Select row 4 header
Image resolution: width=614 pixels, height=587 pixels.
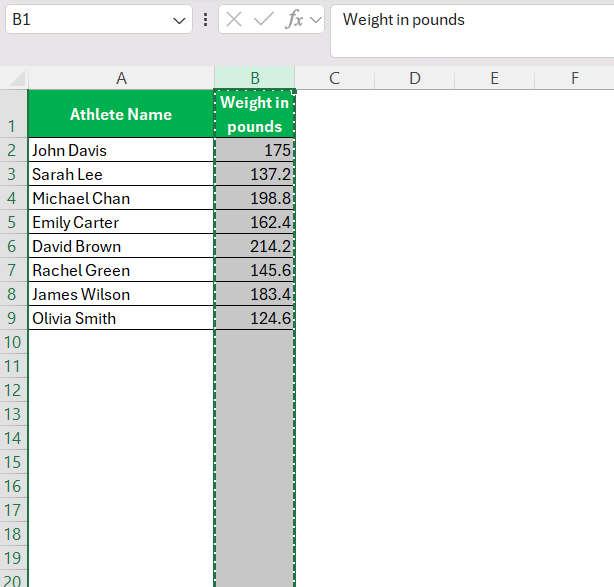pos(14,198)
